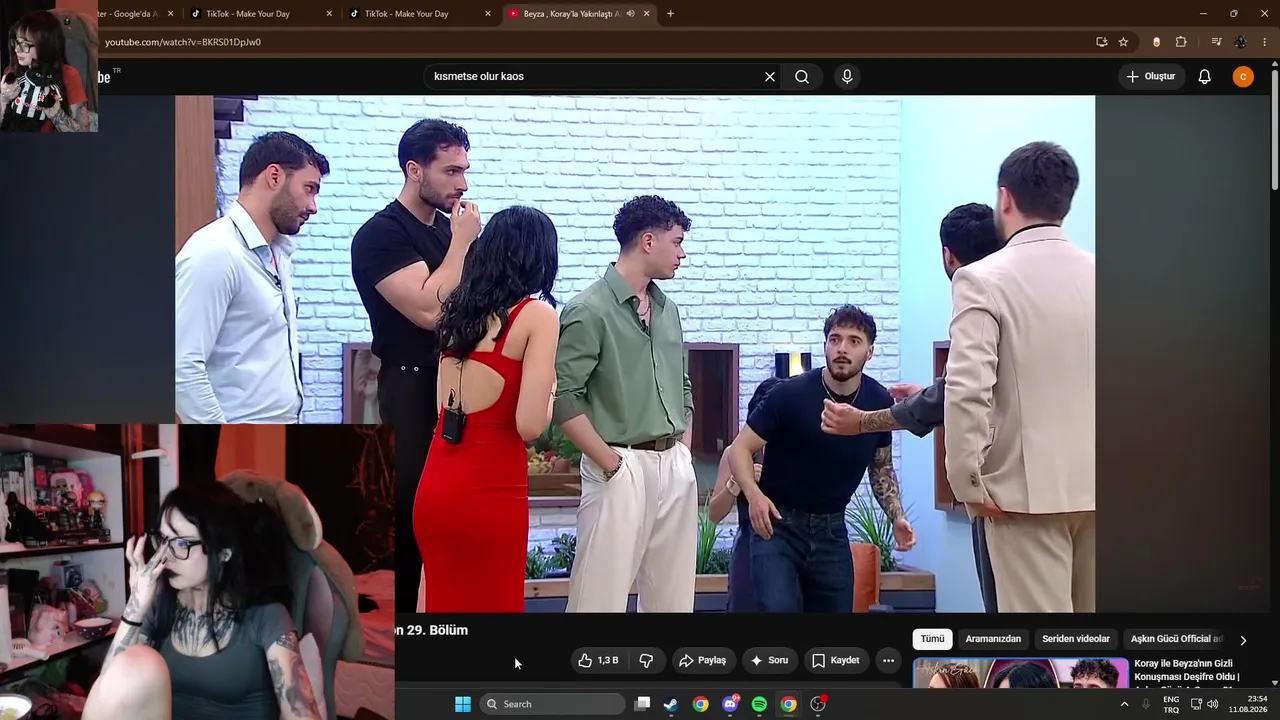Screen dimensions: 1280x720
Task: Open Spotify from the taskbar
Action: pos(759,704)
